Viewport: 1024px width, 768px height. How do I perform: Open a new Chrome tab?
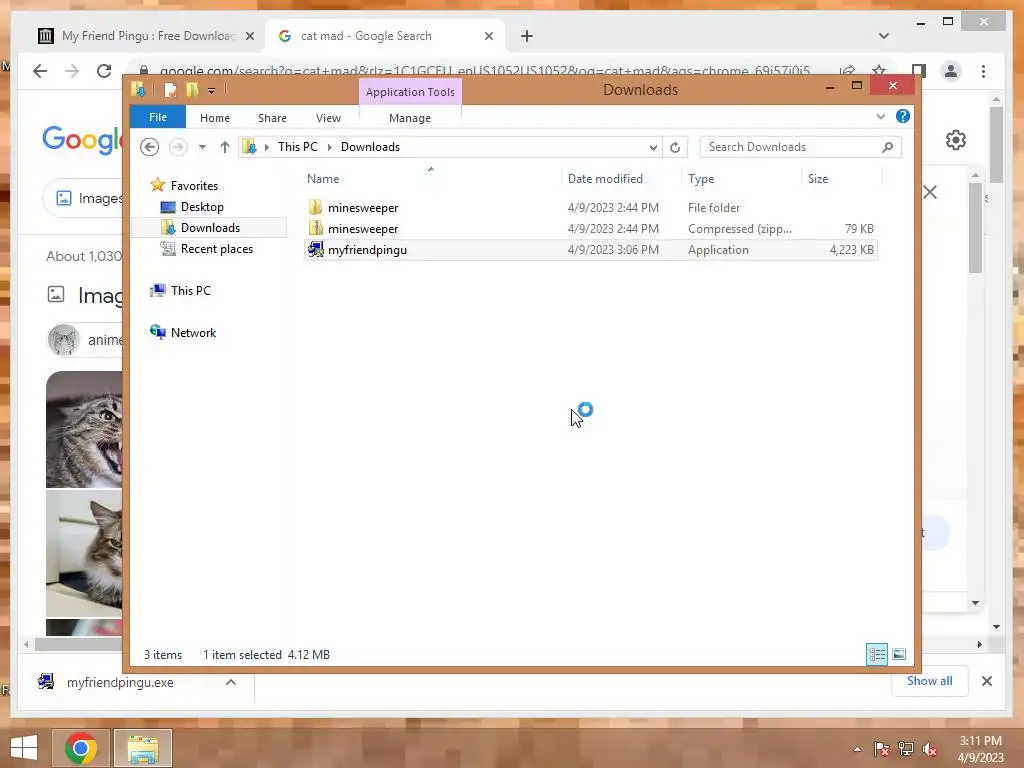coord(527,37)
